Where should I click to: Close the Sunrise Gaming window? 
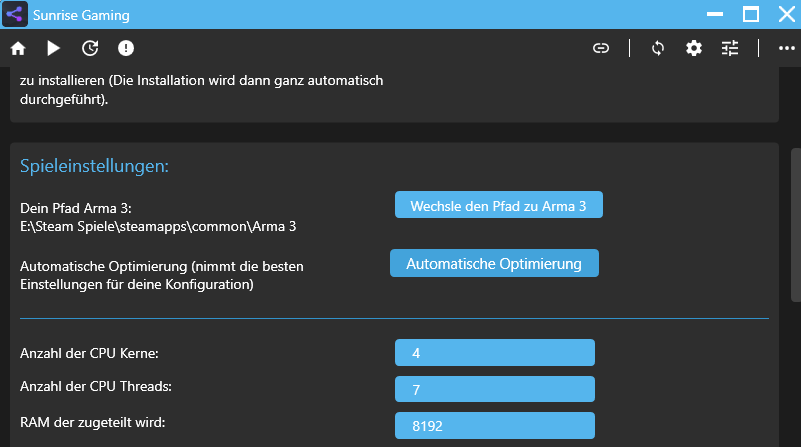tap(785, 14)
